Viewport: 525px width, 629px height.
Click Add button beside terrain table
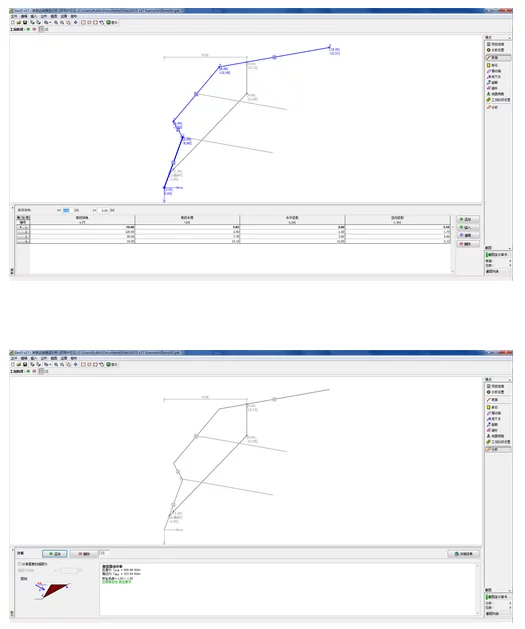(x=468, y=219)
